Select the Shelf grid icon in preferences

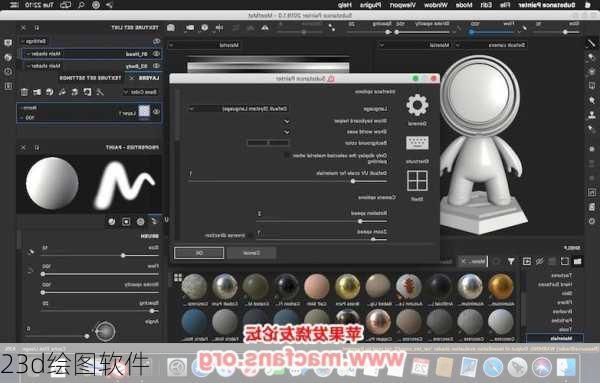pyautogui.click(x=417, y=181)
